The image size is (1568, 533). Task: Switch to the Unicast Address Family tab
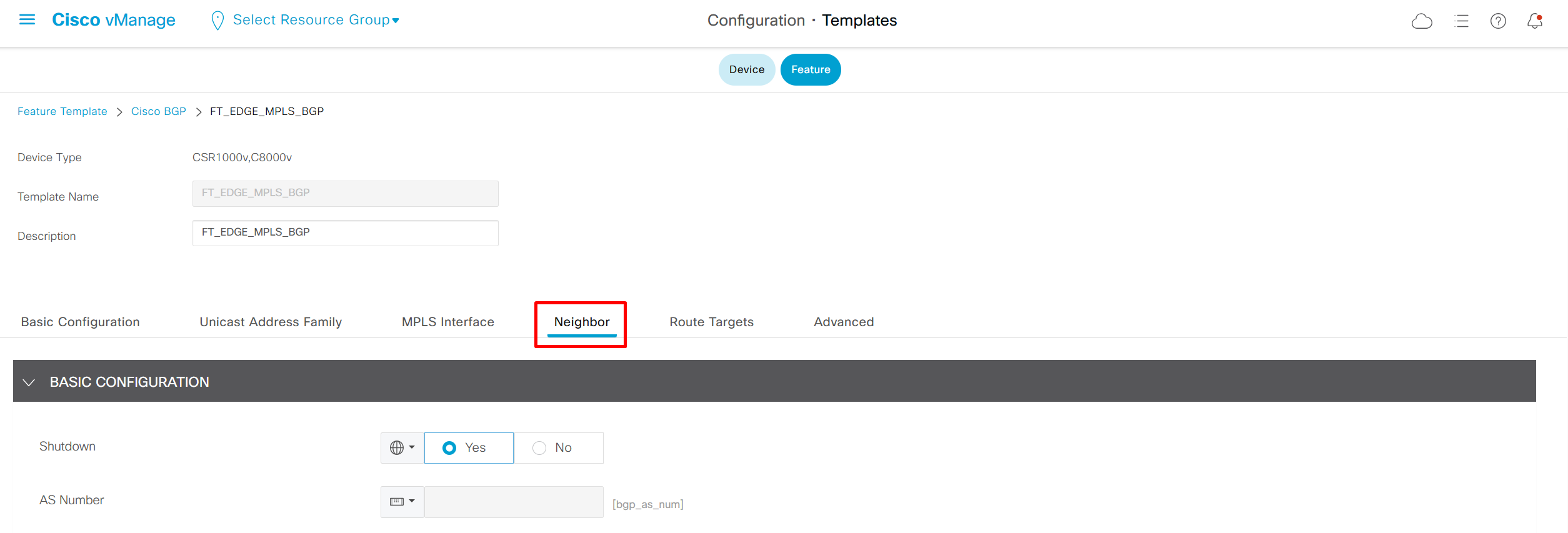click(271, 322)
